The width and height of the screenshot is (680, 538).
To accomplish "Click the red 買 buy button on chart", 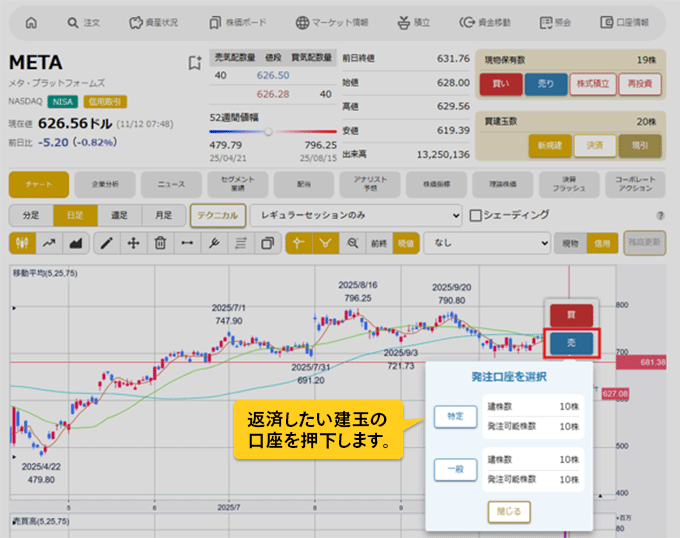I will (571, 314).
